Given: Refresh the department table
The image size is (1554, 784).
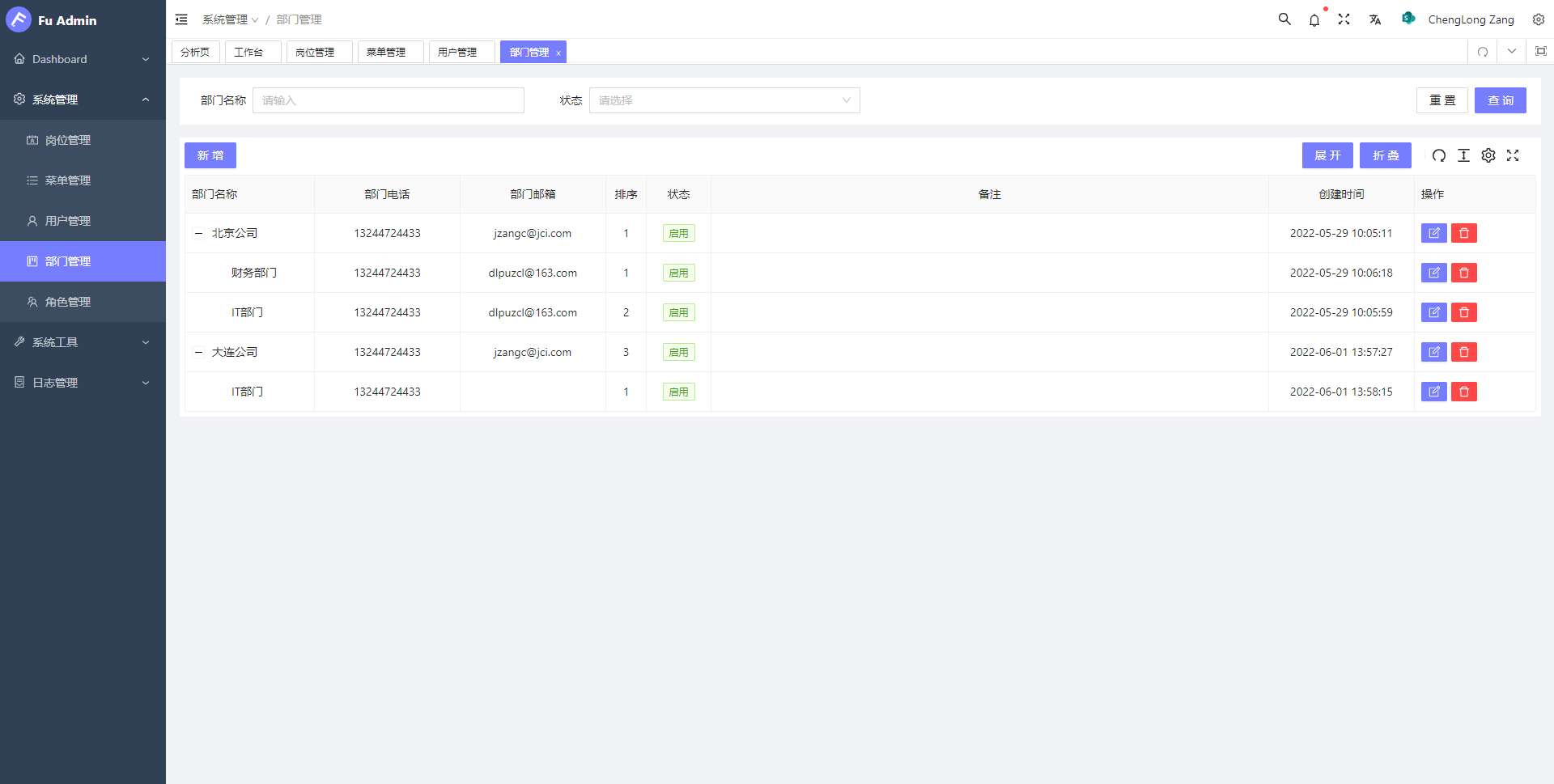Looking at the screenshot, I should tap(1439, 155).
